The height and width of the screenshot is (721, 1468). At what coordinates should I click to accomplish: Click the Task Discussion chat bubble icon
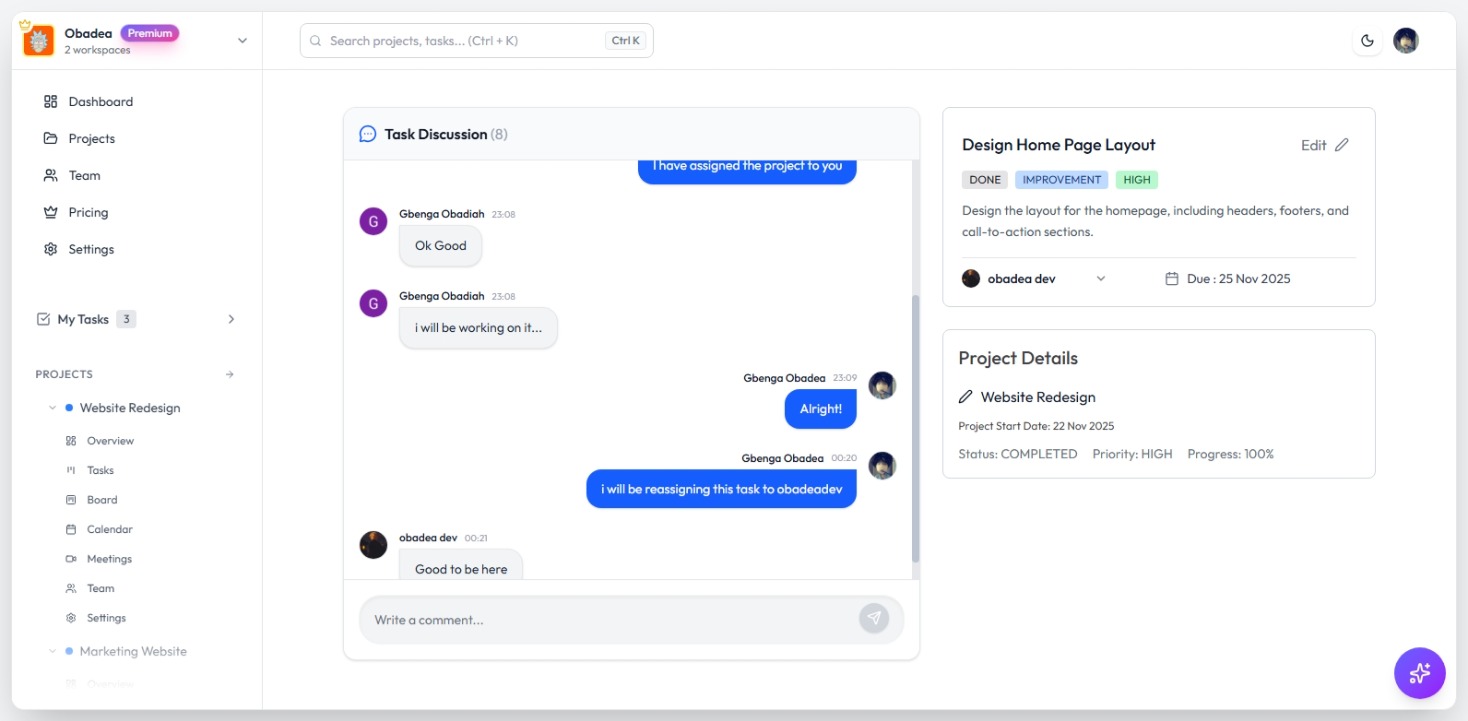[368, 134]
